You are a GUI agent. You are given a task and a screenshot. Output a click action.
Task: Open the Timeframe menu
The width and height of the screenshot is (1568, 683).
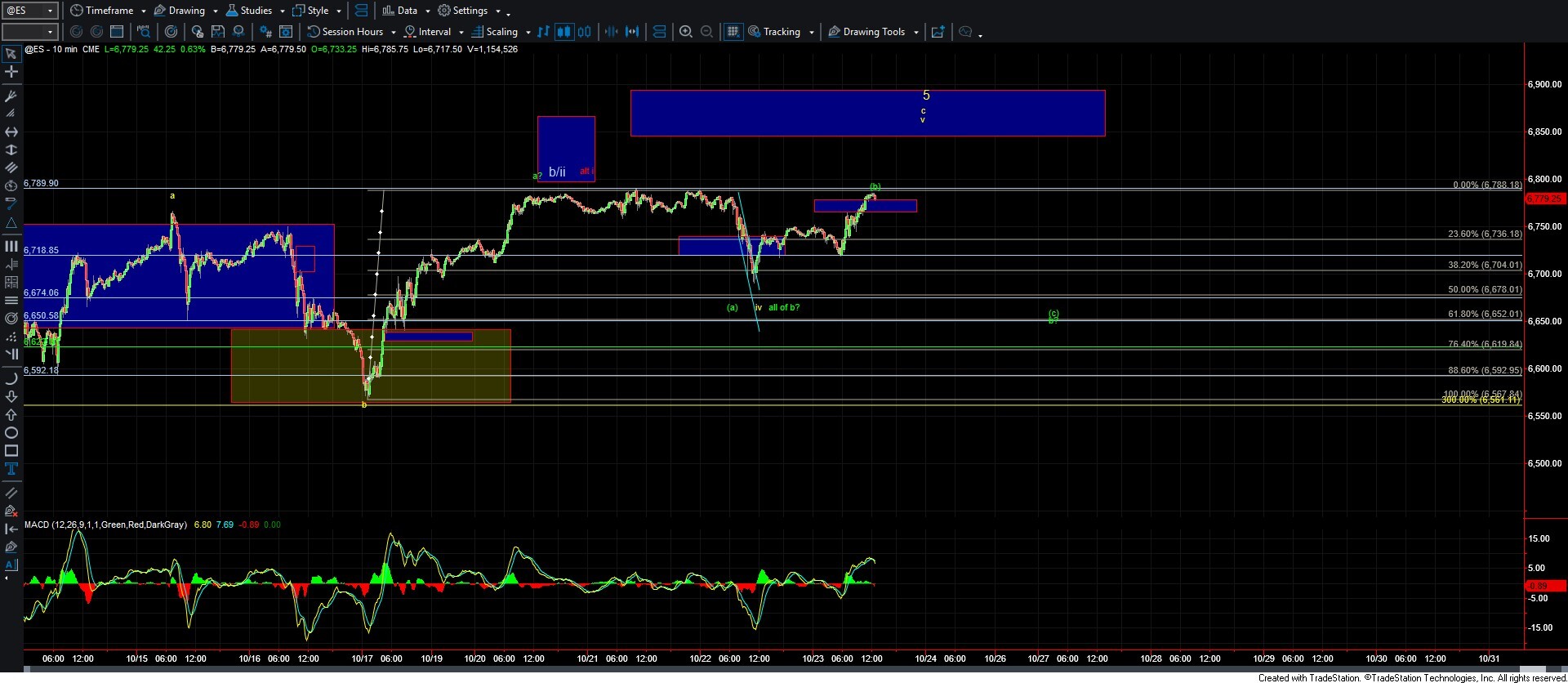click(x=108, y=11)
